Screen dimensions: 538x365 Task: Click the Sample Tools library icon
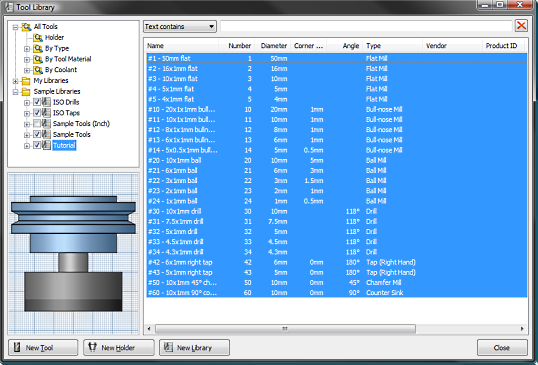click(46, 134)
